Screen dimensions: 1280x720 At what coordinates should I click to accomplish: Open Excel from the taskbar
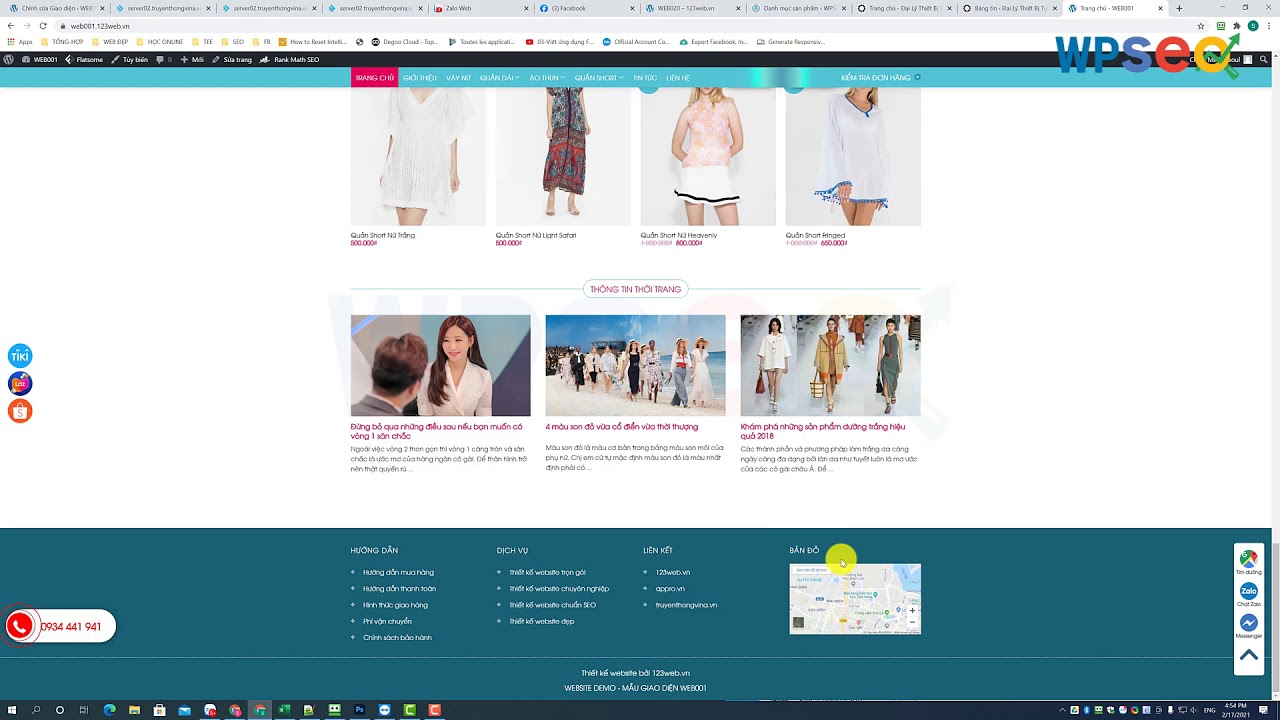pyautogui.click(x=284, y=710)
